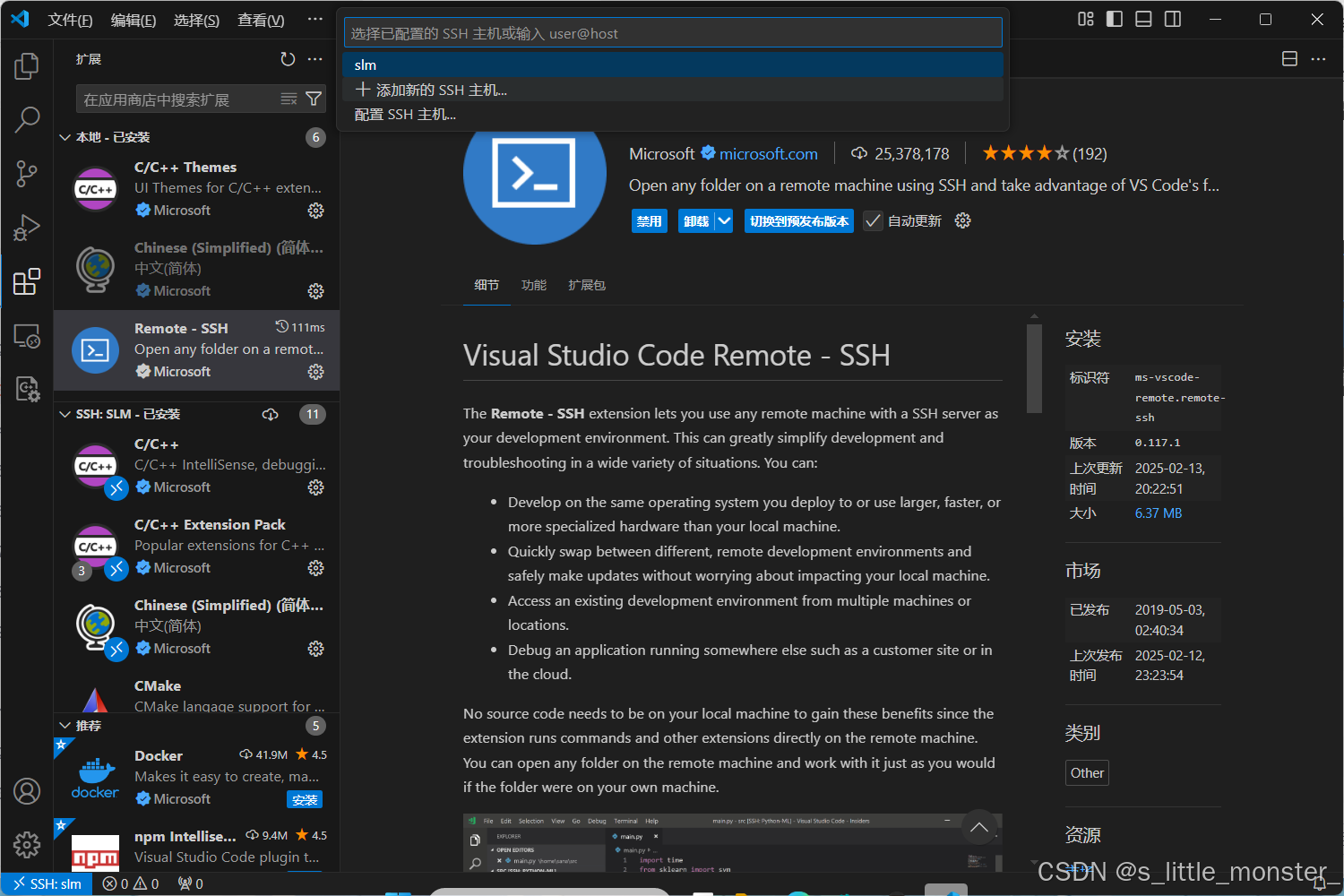Viewport: 1344px width, 896px height.
Task: Install the Docker extension
Action: coord(305,799)
